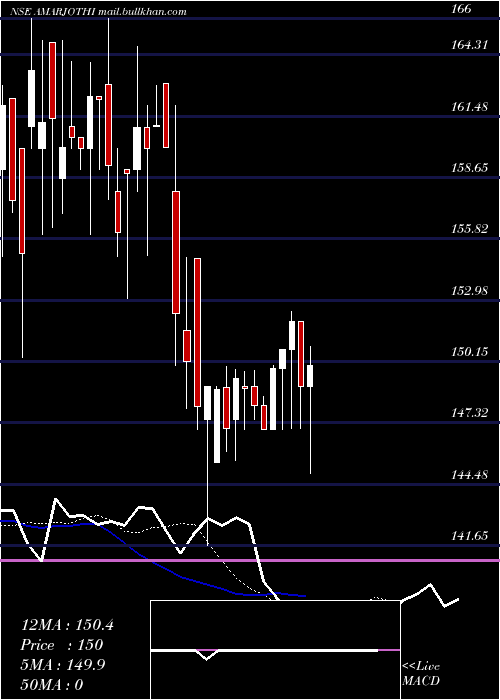This screenshot has height=700, width=500.
Task: Click the 12MA : 150.4 readout
Action: coord(67,625)
